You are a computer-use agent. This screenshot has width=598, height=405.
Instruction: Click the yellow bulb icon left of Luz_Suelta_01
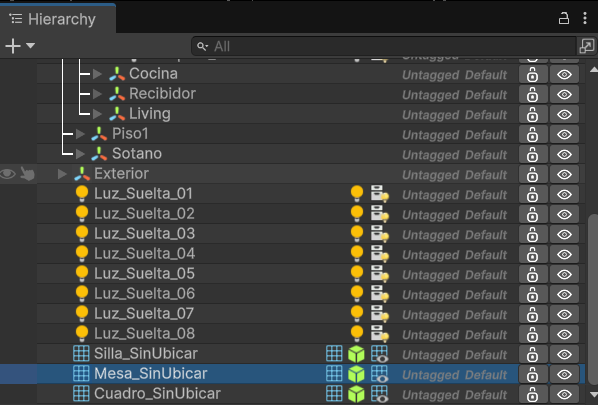tap(82, 193)
